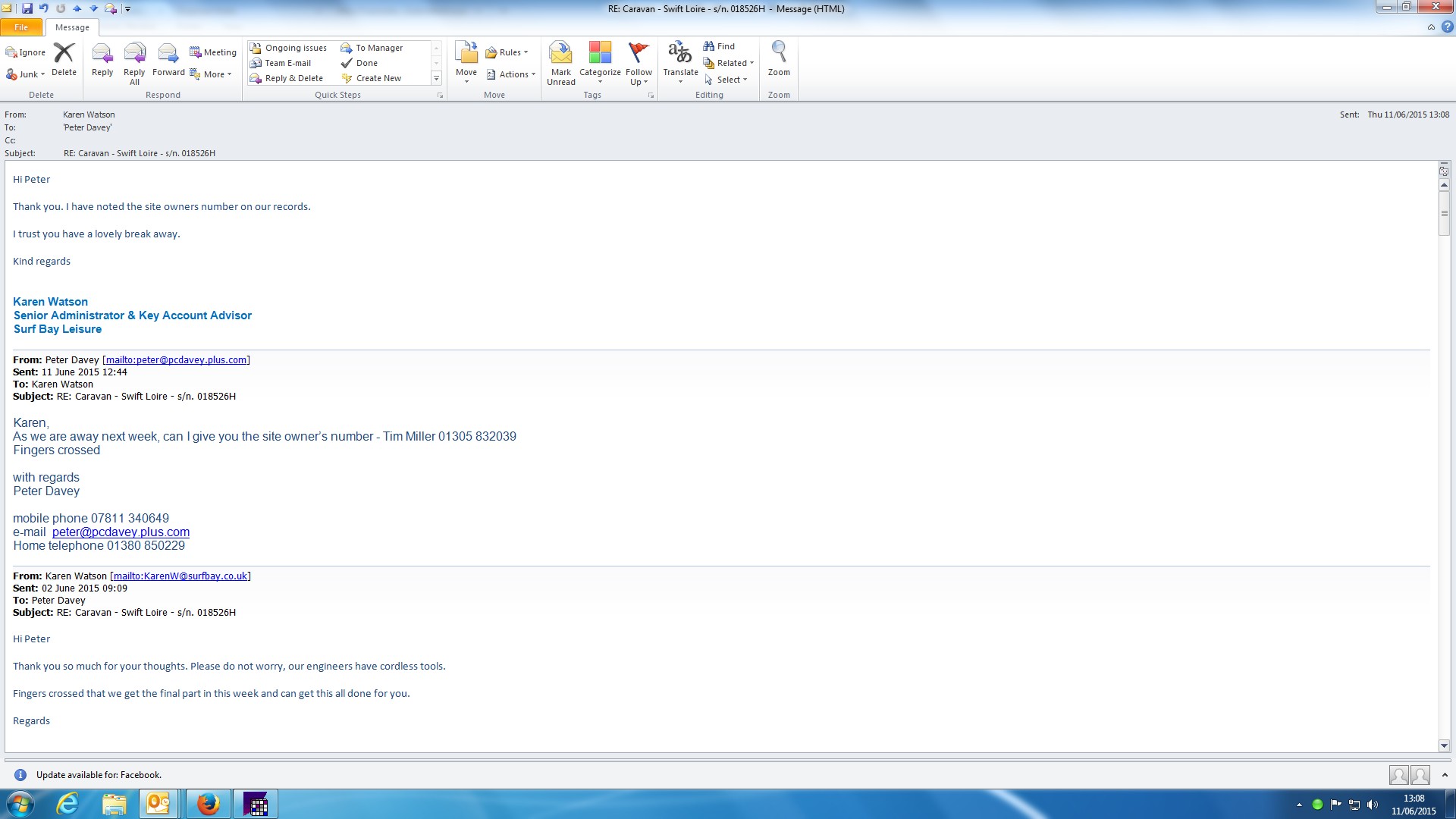Expand the Quick Steps gallery

[x=436, y=78]
